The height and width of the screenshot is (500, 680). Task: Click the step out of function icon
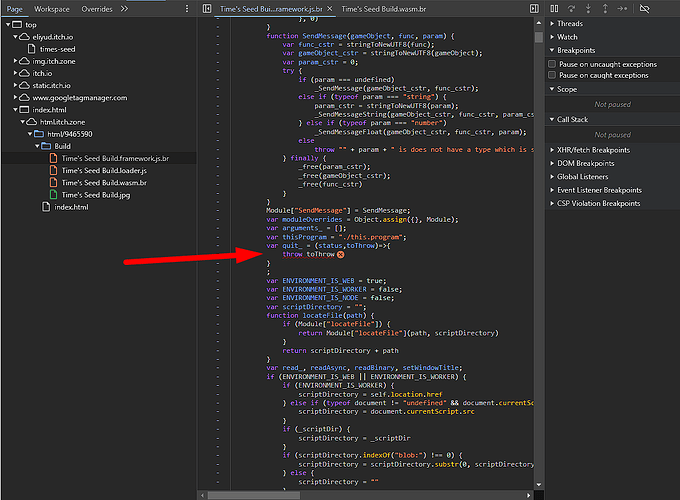(606, 8)
